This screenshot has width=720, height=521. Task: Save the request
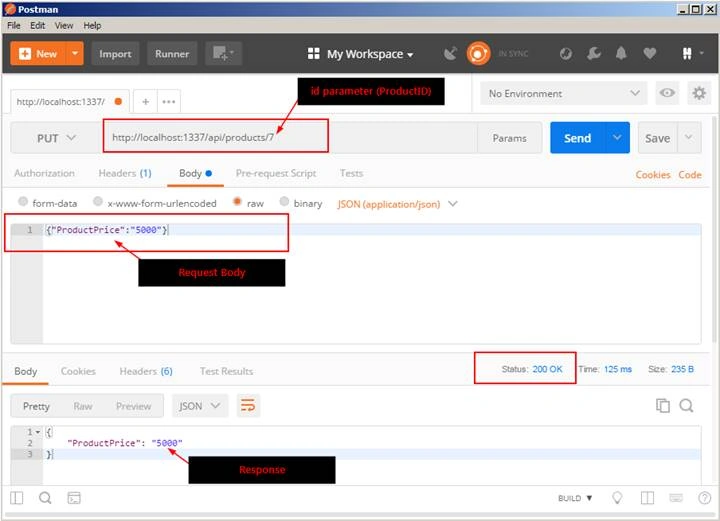[x=657, y=138]
